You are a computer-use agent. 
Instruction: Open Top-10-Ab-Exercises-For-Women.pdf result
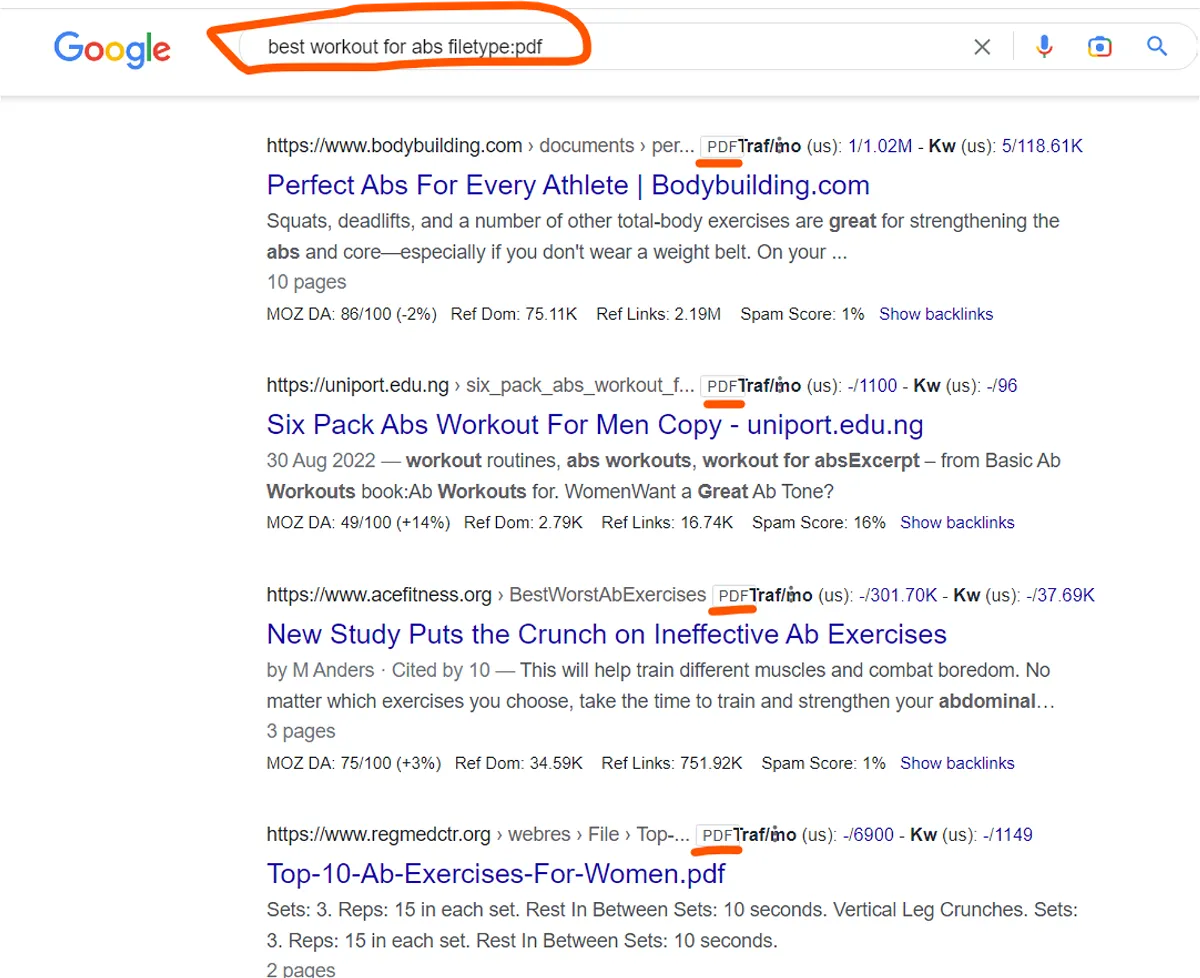point(496,873)
